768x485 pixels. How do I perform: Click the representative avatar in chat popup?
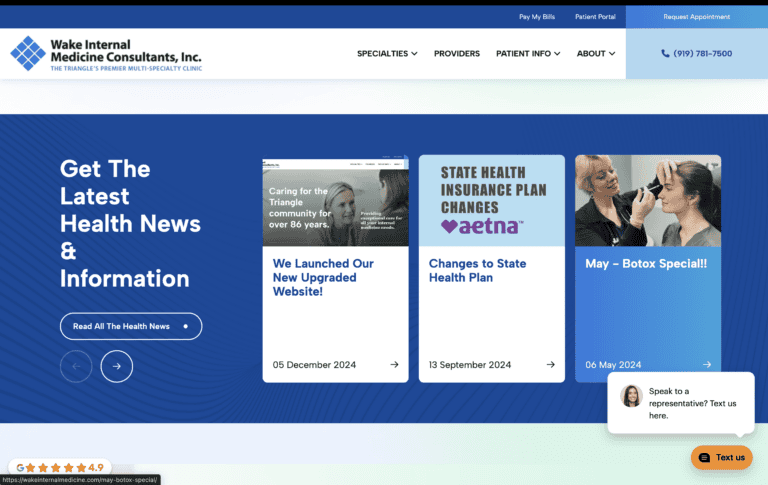(x=631, y=396)
